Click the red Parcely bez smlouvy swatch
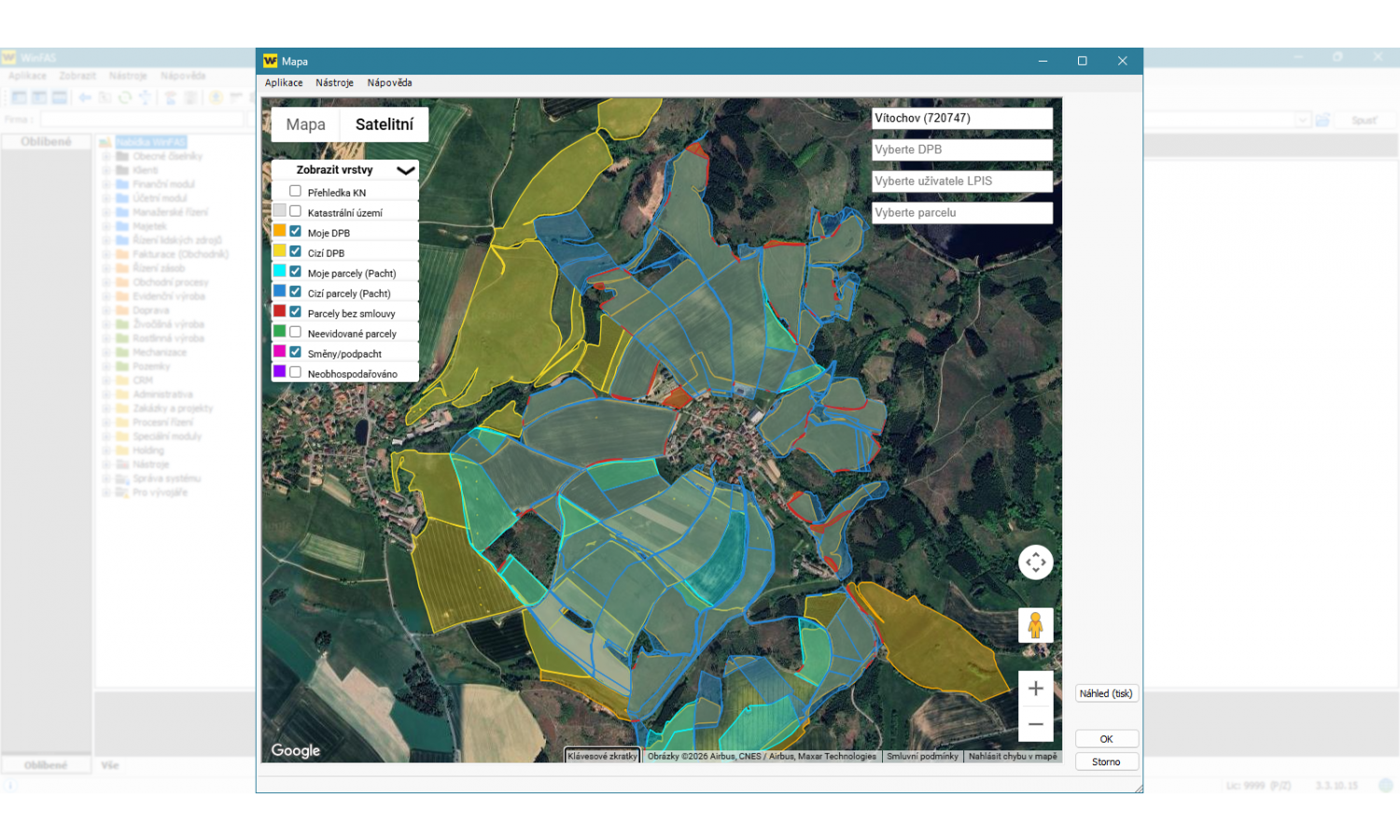Screen dimensions: 1400x840 (279, 312)
